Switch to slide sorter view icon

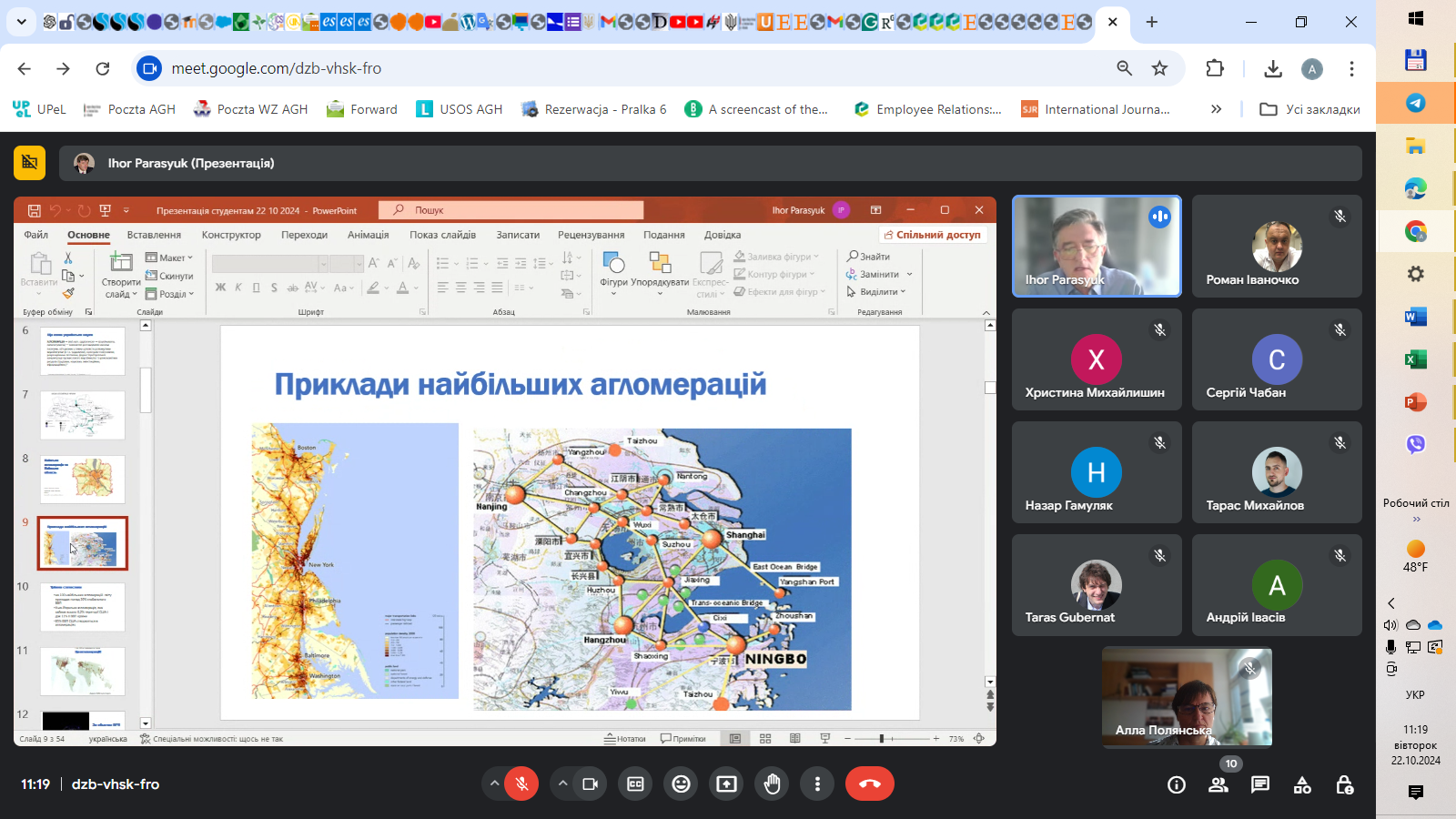765,739
